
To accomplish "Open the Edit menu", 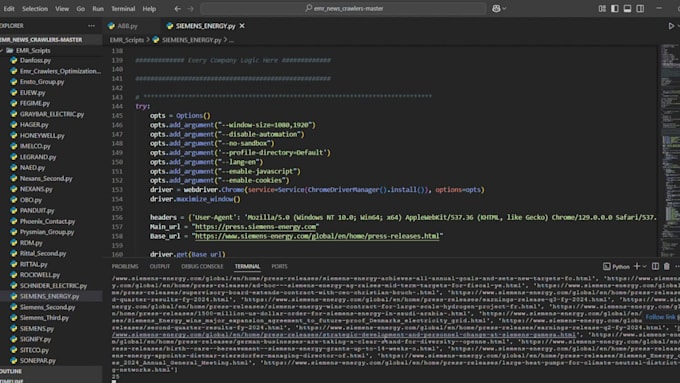I will 9,8.
